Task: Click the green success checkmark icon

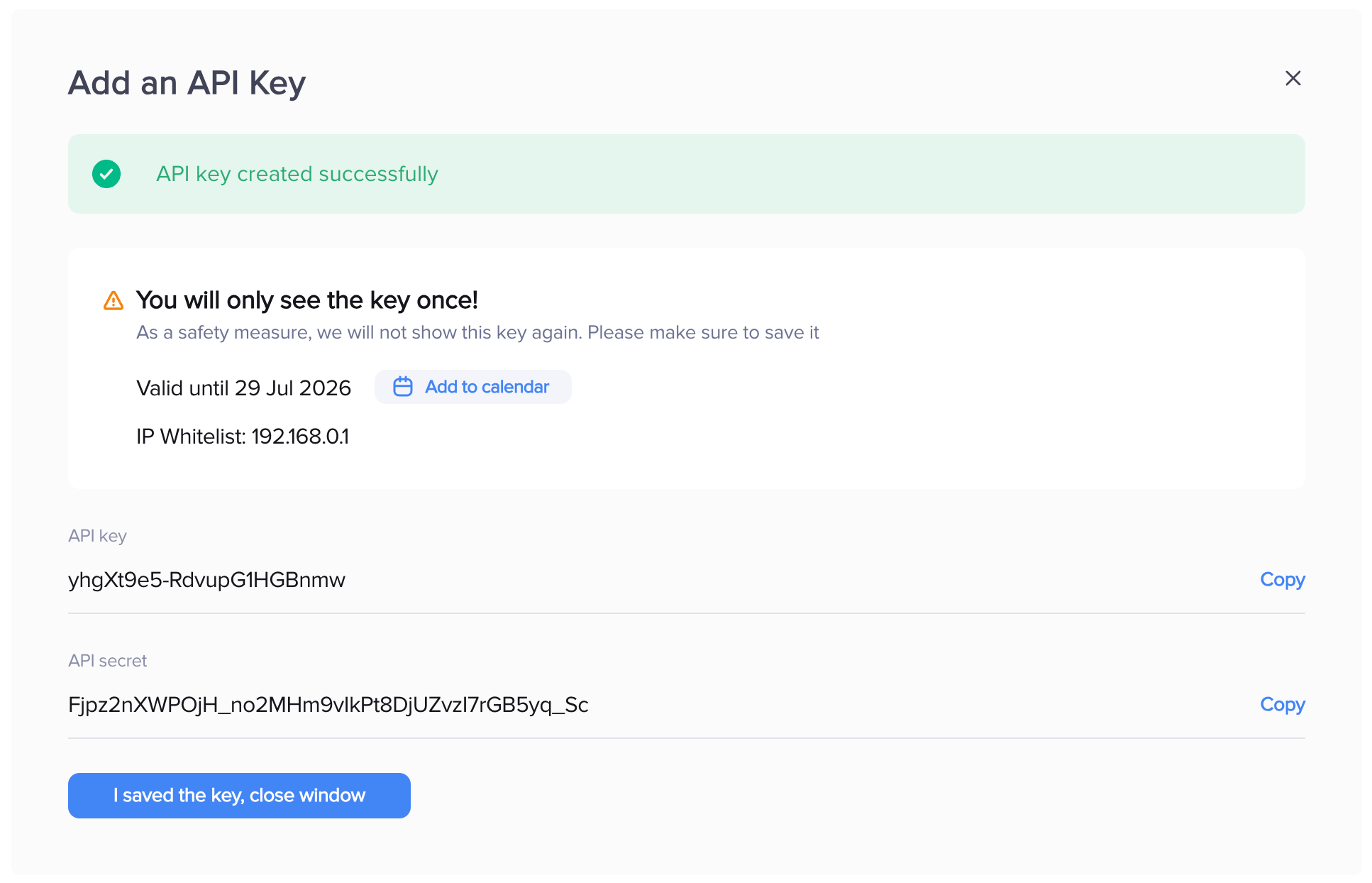Action: pyautogui.click(x=106, y=174)
